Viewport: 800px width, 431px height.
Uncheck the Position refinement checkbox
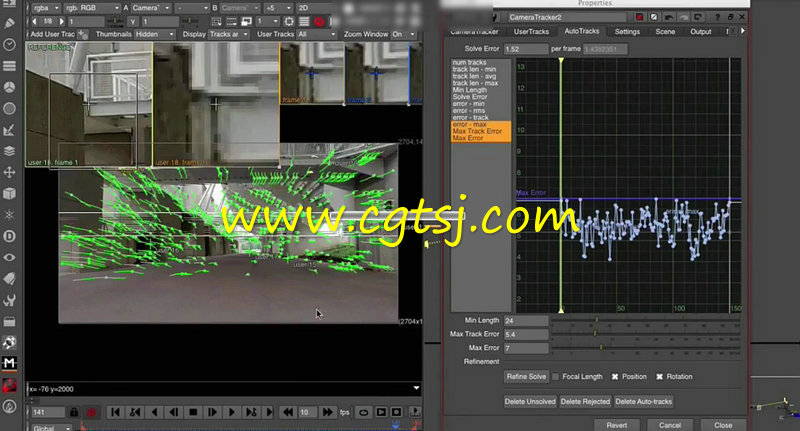tap(615, 377)
